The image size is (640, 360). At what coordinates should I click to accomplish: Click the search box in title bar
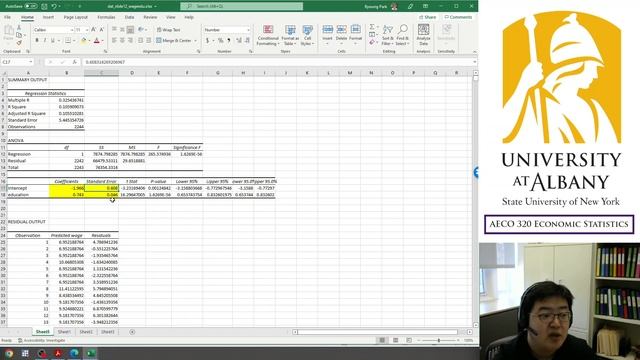click(x=242, y=7)
